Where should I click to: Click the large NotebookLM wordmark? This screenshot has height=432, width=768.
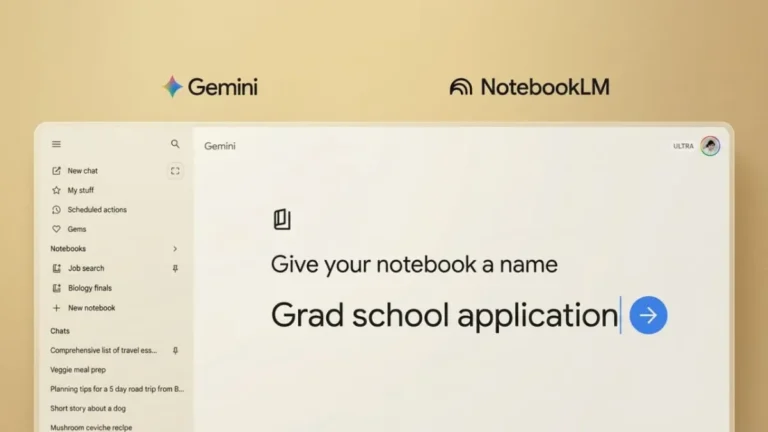tap(545, 87)
